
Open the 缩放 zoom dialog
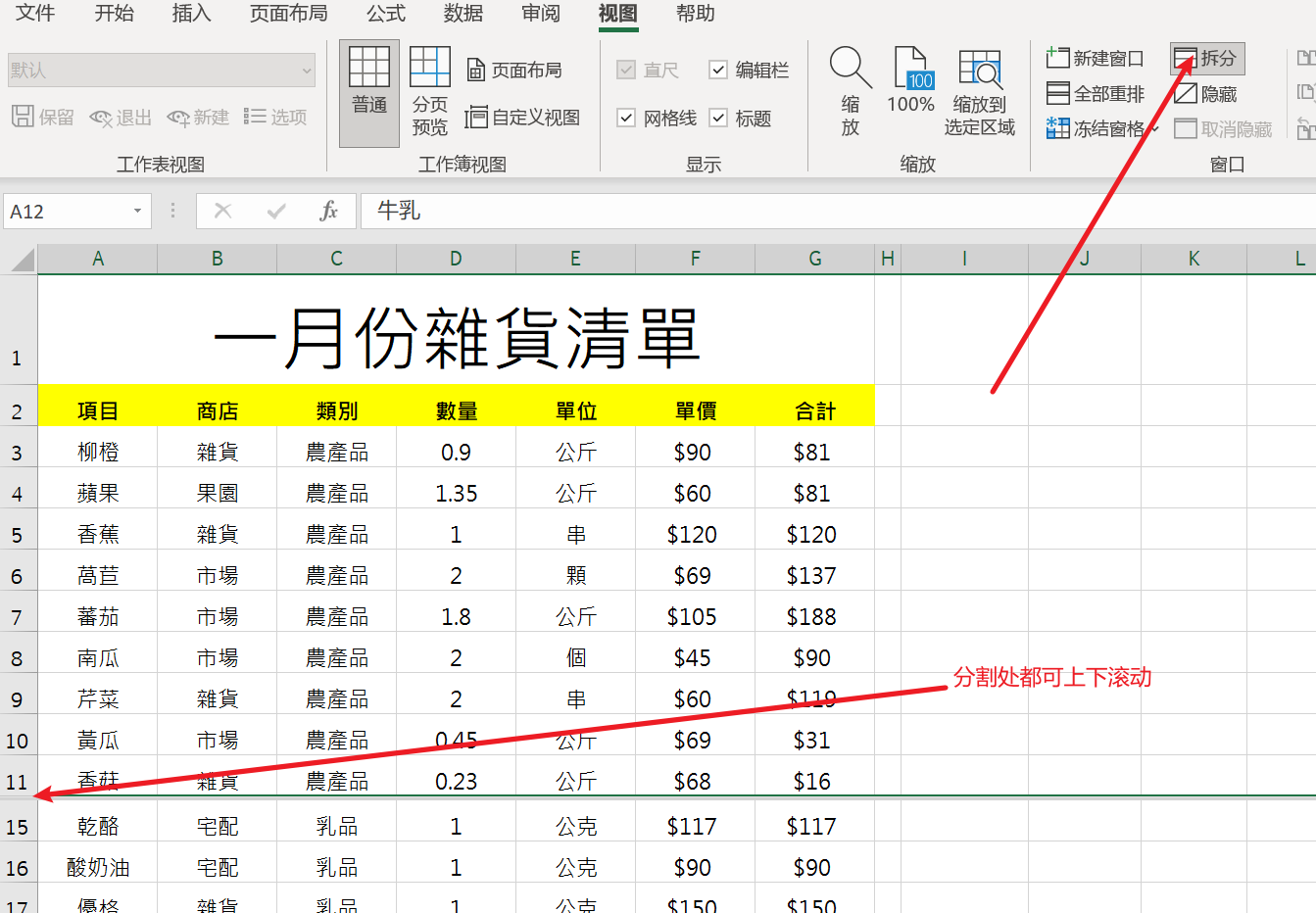(x=851, y=93)
